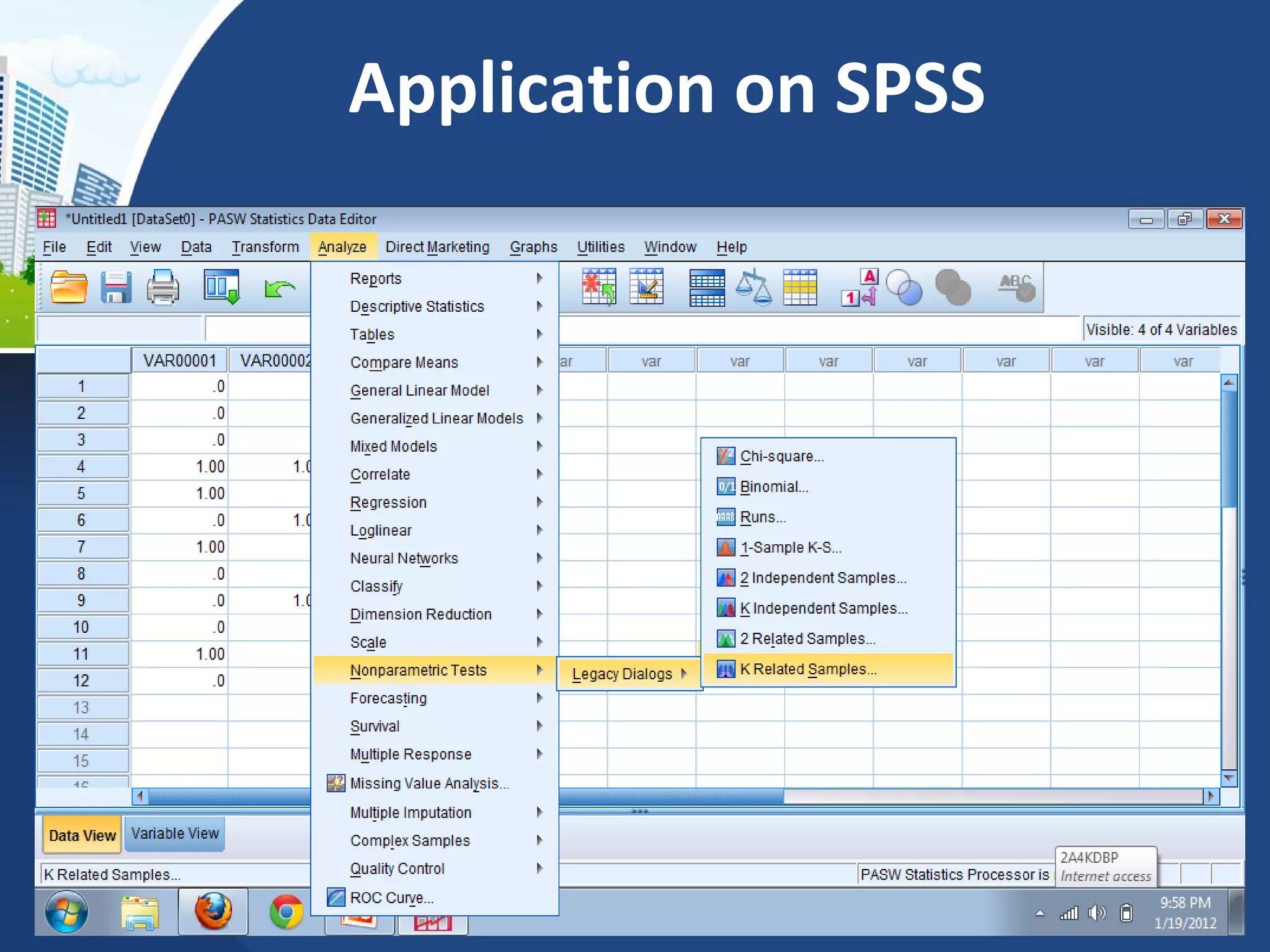Screen dimensions: 1270x952
Task: Click the horizontal scrollbar right arrow
Action: (x=1211, y=796)
